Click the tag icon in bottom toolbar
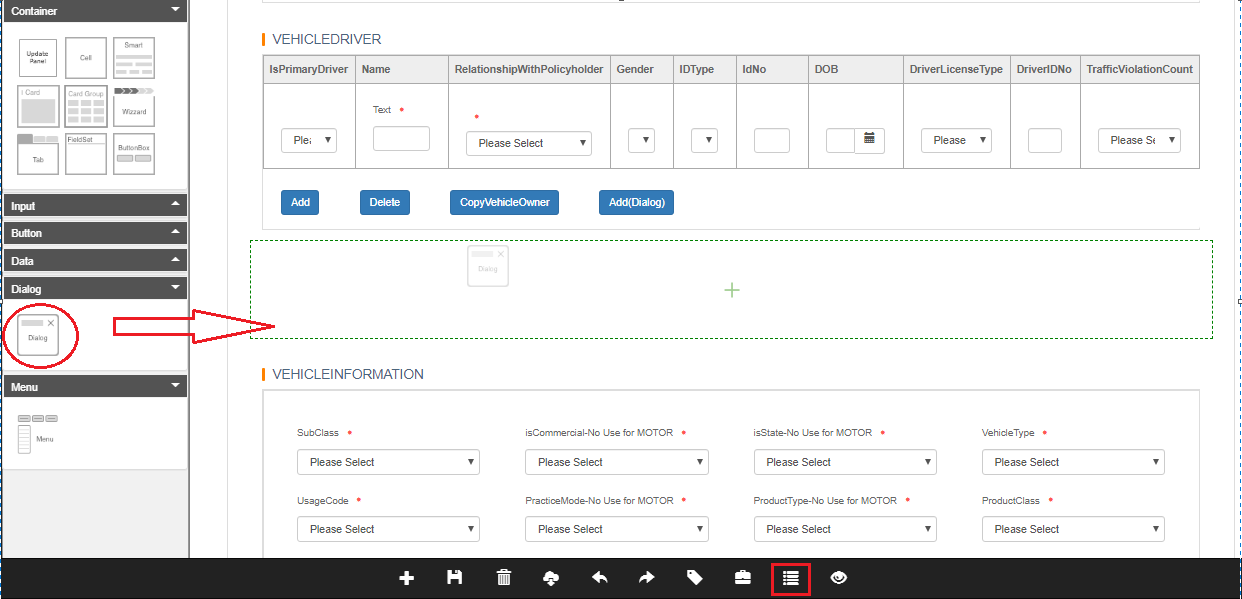Screen dimensions: 1242x599 point(694,578)
